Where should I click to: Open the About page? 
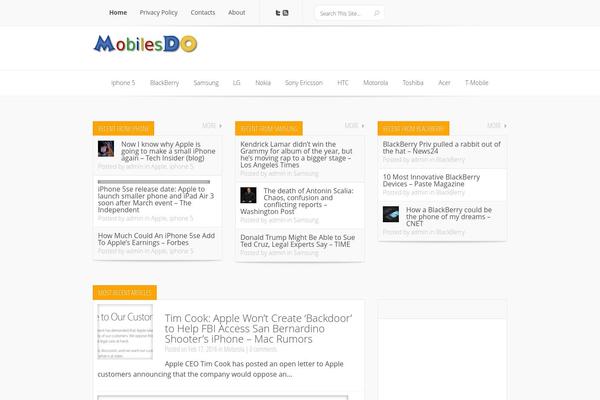237,13
